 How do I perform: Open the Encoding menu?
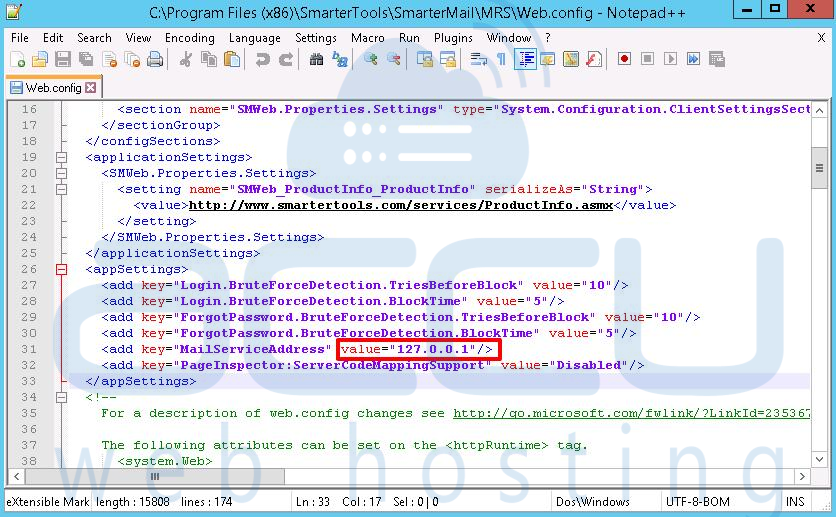tap(189, 38)
